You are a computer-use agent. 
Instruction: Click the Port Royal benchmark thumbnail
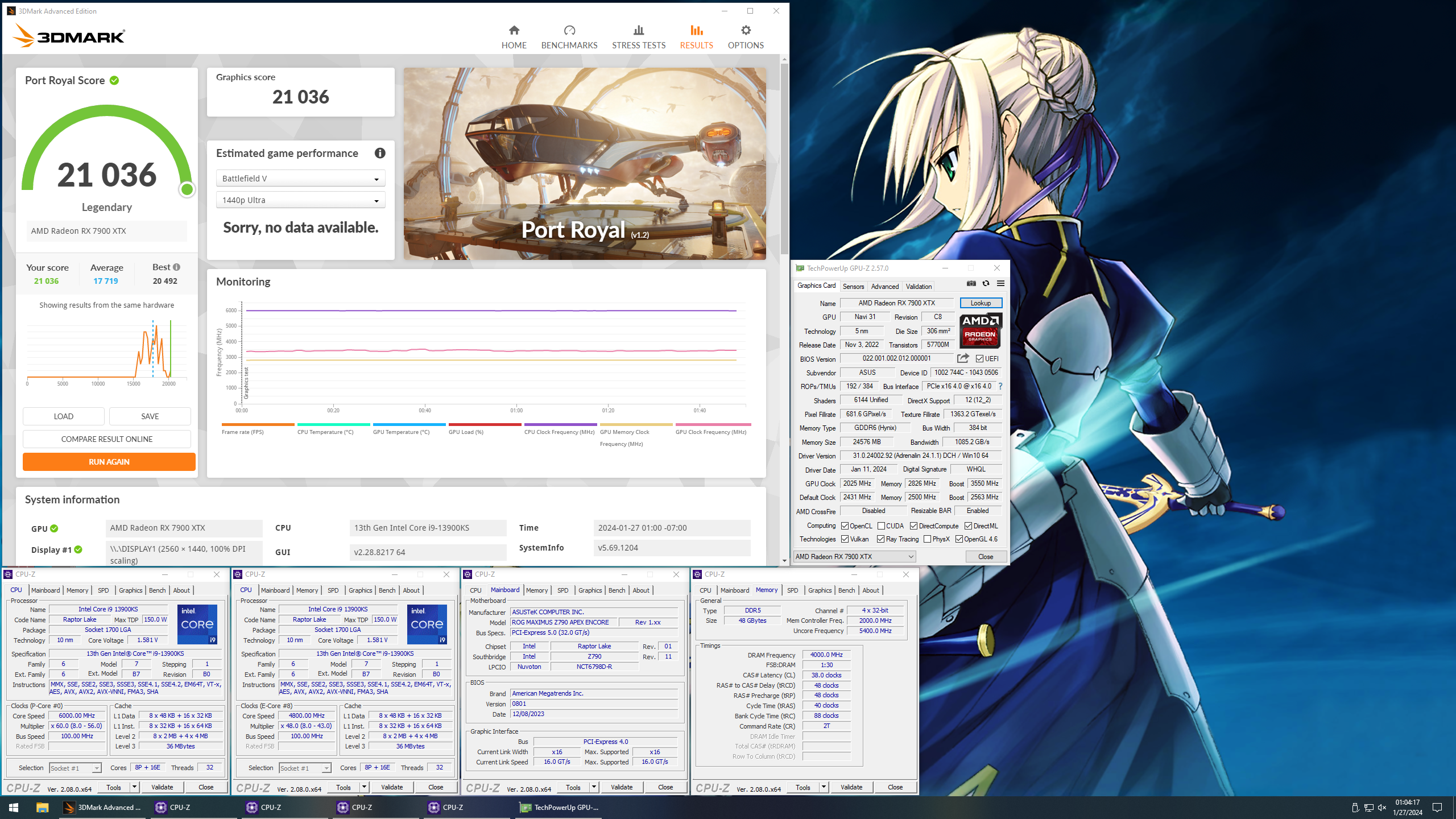(585, 164)
